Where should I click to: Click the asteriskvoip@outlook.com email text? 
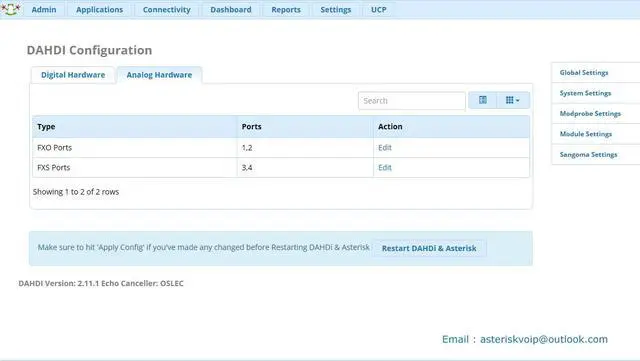click(544, 339)
